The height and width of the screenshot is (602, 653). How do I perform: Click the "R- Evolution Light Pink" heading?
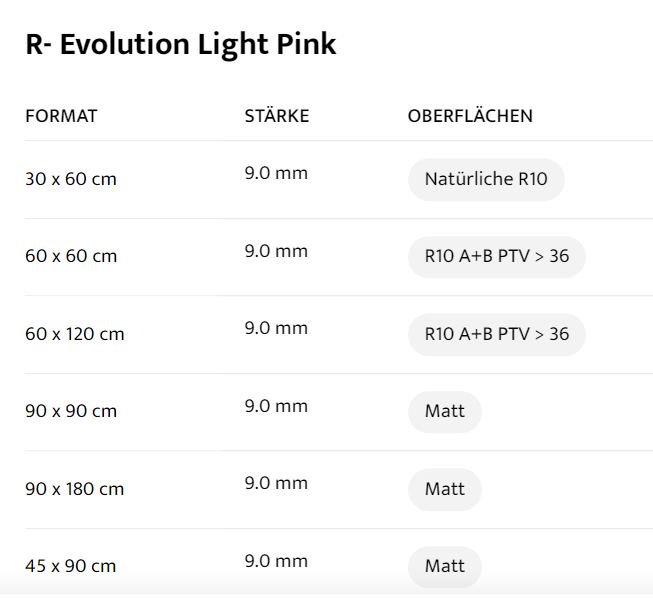point(181,45)
